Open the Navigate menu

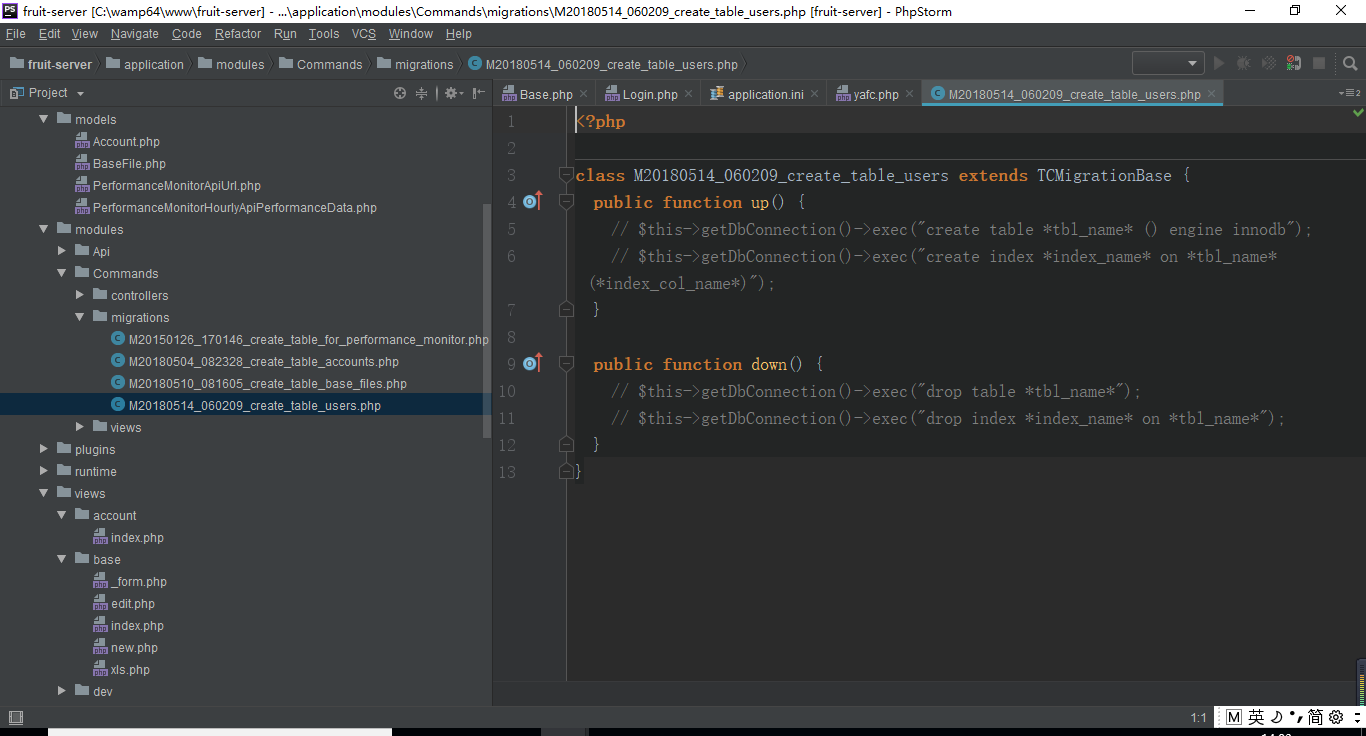134,34
